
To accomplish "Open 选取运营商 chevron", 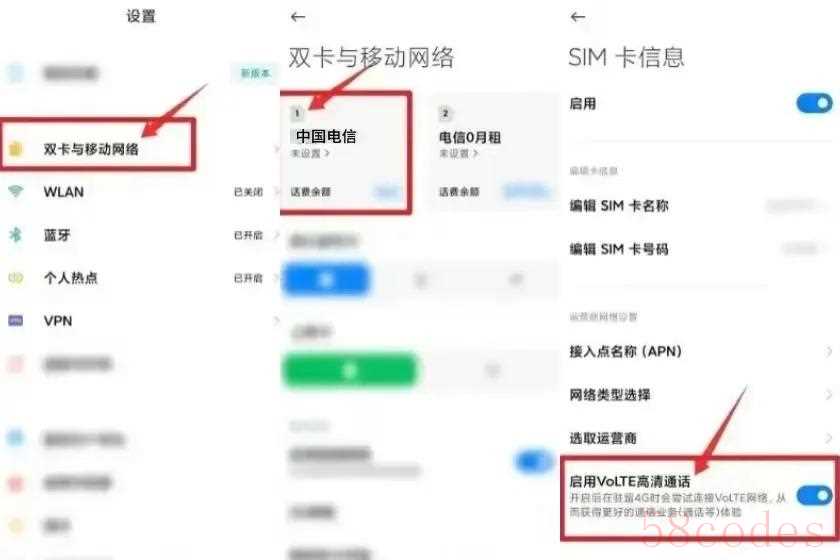I will [829, 438].
